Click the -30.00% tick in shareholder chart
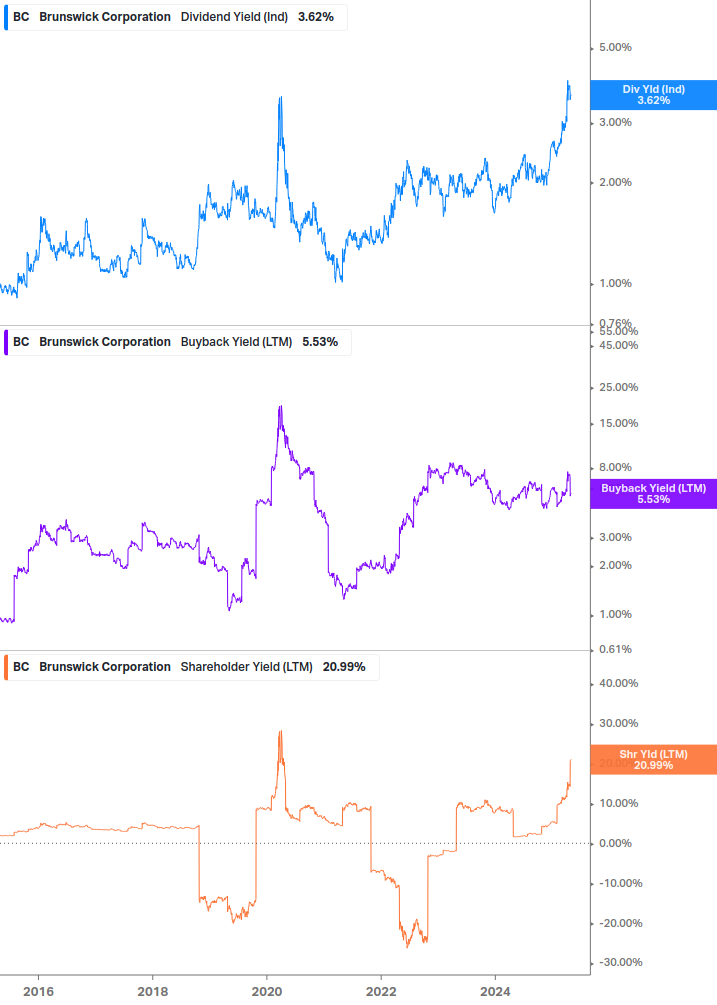 [620, 962]
